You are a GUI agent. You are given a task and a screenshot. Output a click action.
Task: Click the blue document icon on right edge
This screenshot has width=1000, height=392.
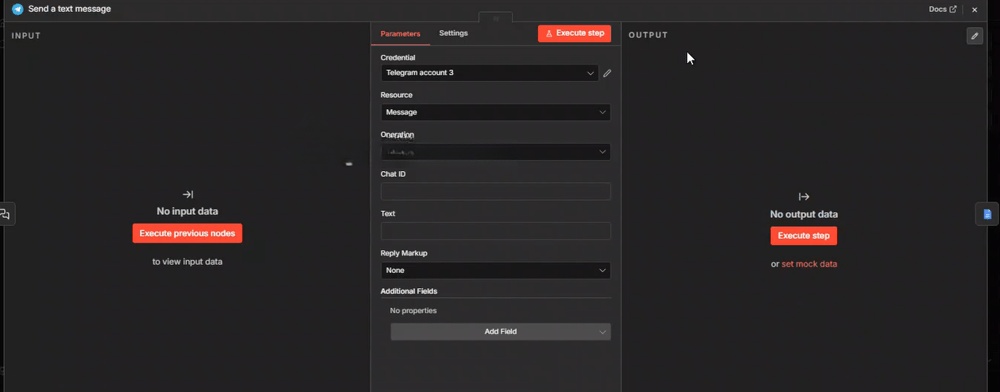(987, 214)
